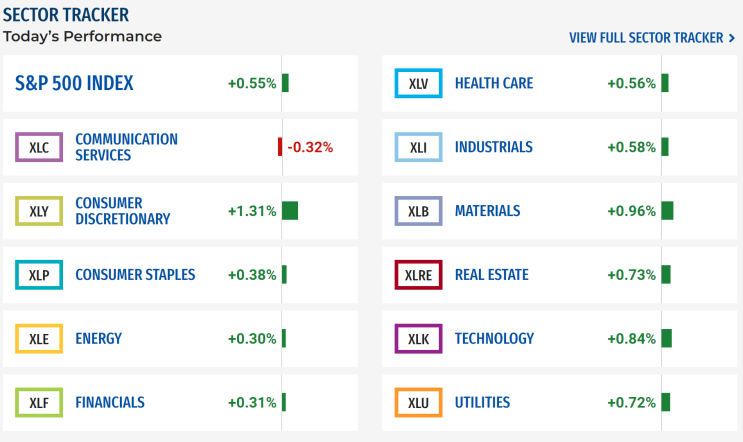This screenshot has height=442, width=743.
Task: Open the XLRE ticker badge
Action: [x=418, y=275]
